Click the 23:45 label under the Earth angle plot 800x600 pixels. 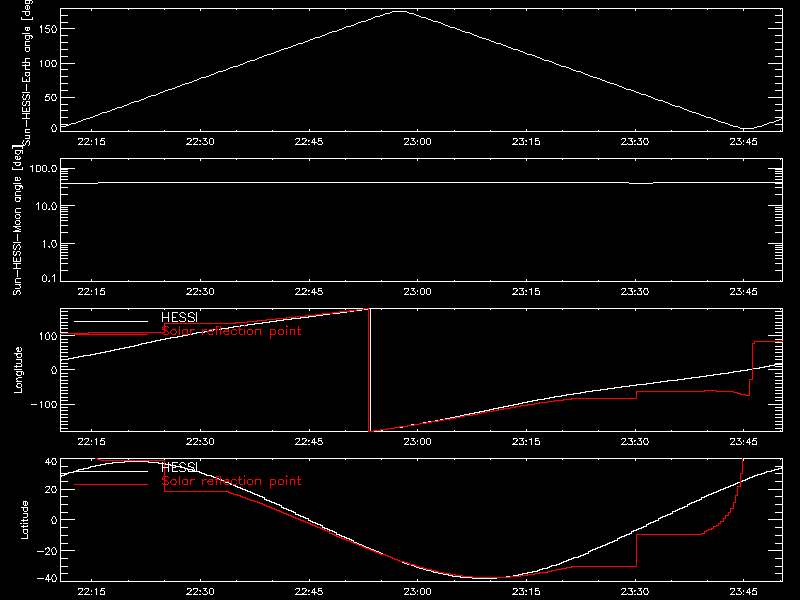tap(743, 141)
